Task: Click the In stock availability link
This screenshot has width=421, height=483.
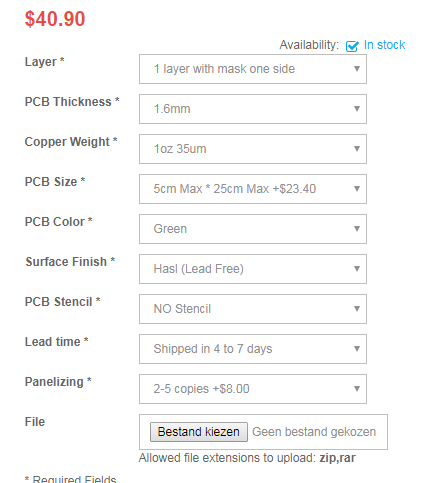Action: 384,45
